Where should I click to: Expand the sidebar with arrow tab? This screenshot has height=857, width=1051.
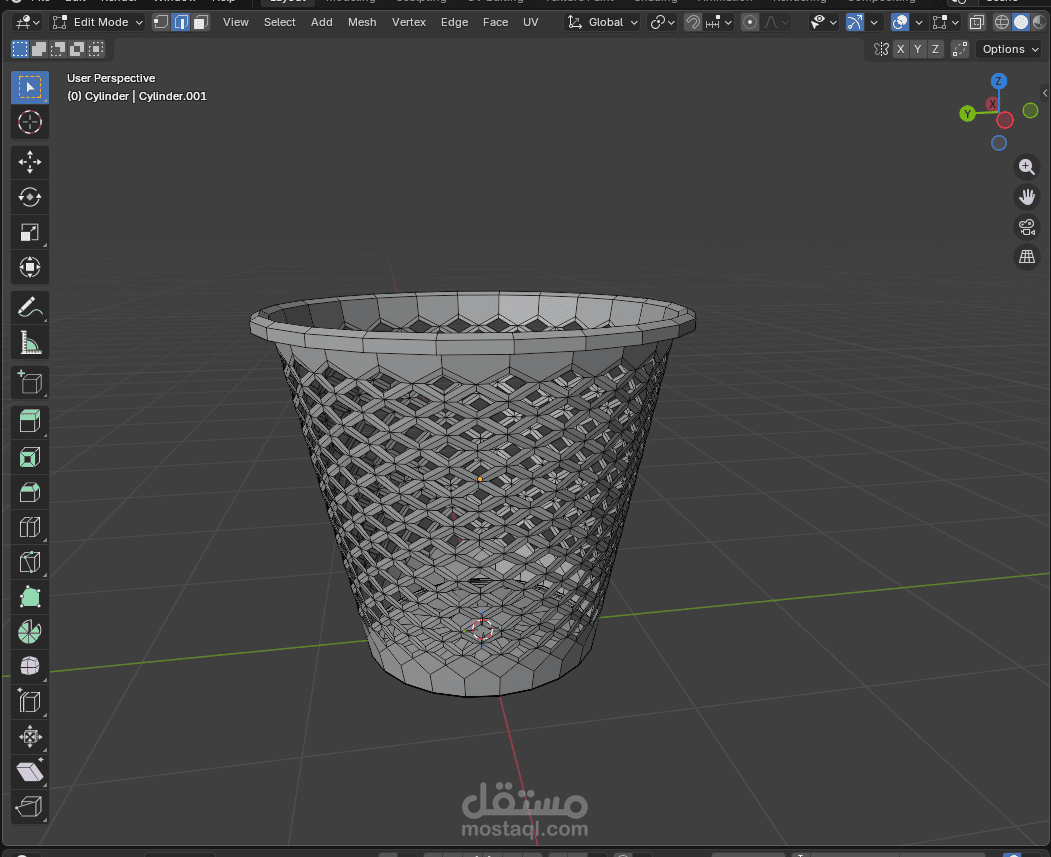[x=1045, y=93]
